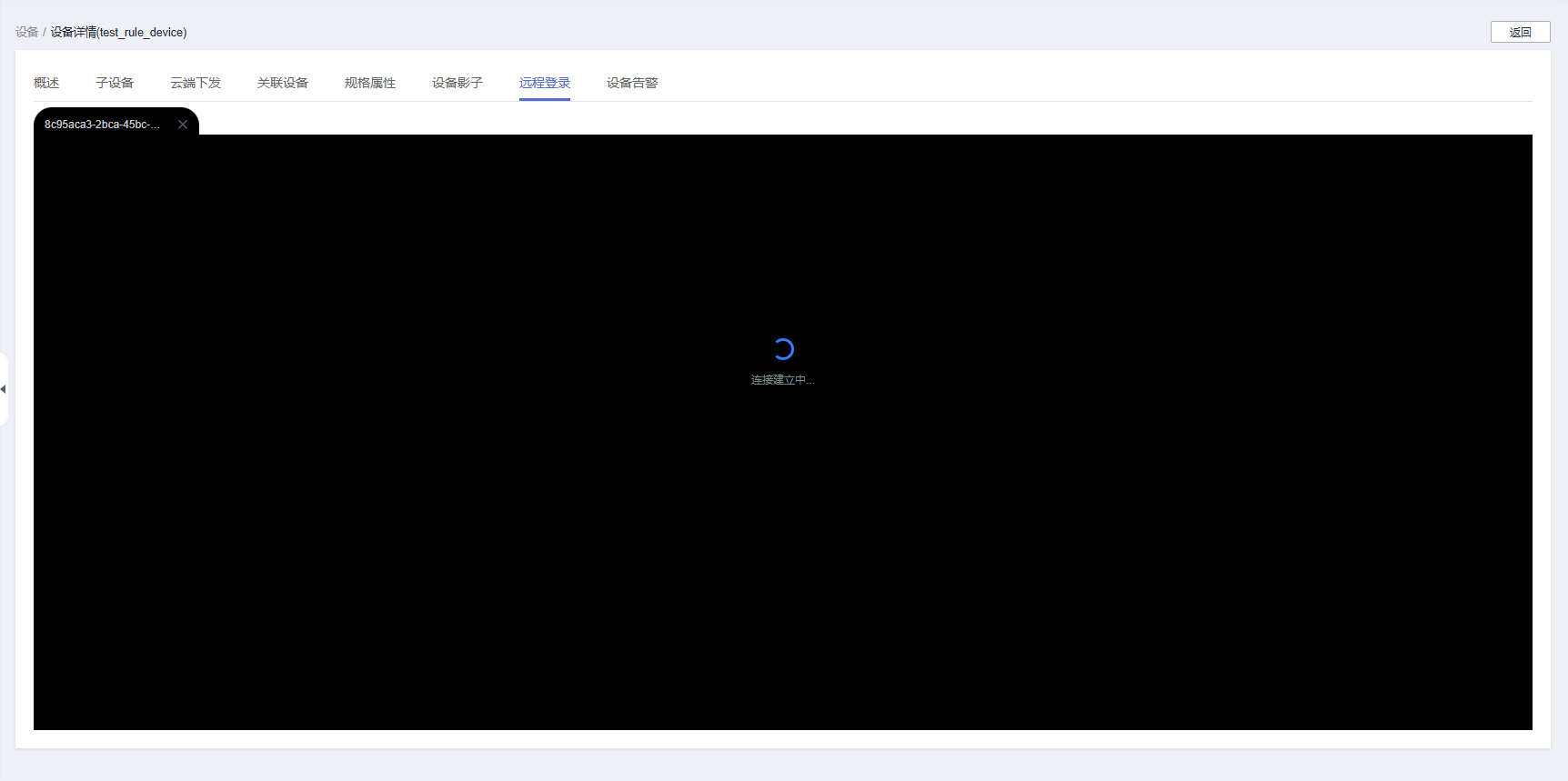
Task: Click the 设备详情(test_rule_device) breadcrumb text
Action: point(118,32)
